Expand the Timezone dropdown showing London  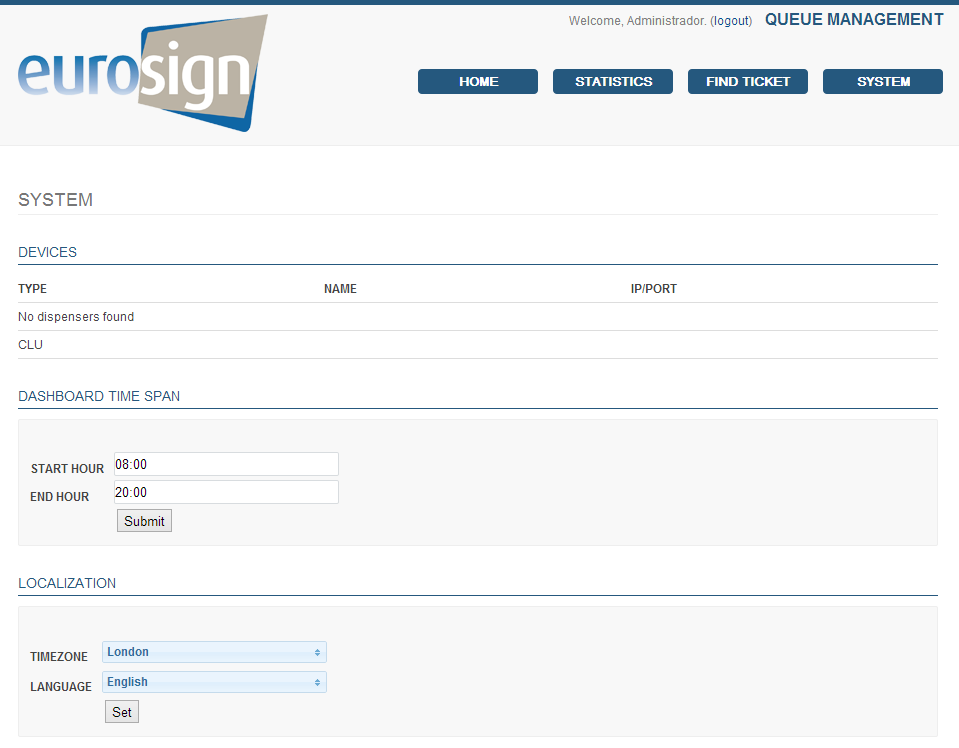[x=214, y=652]
